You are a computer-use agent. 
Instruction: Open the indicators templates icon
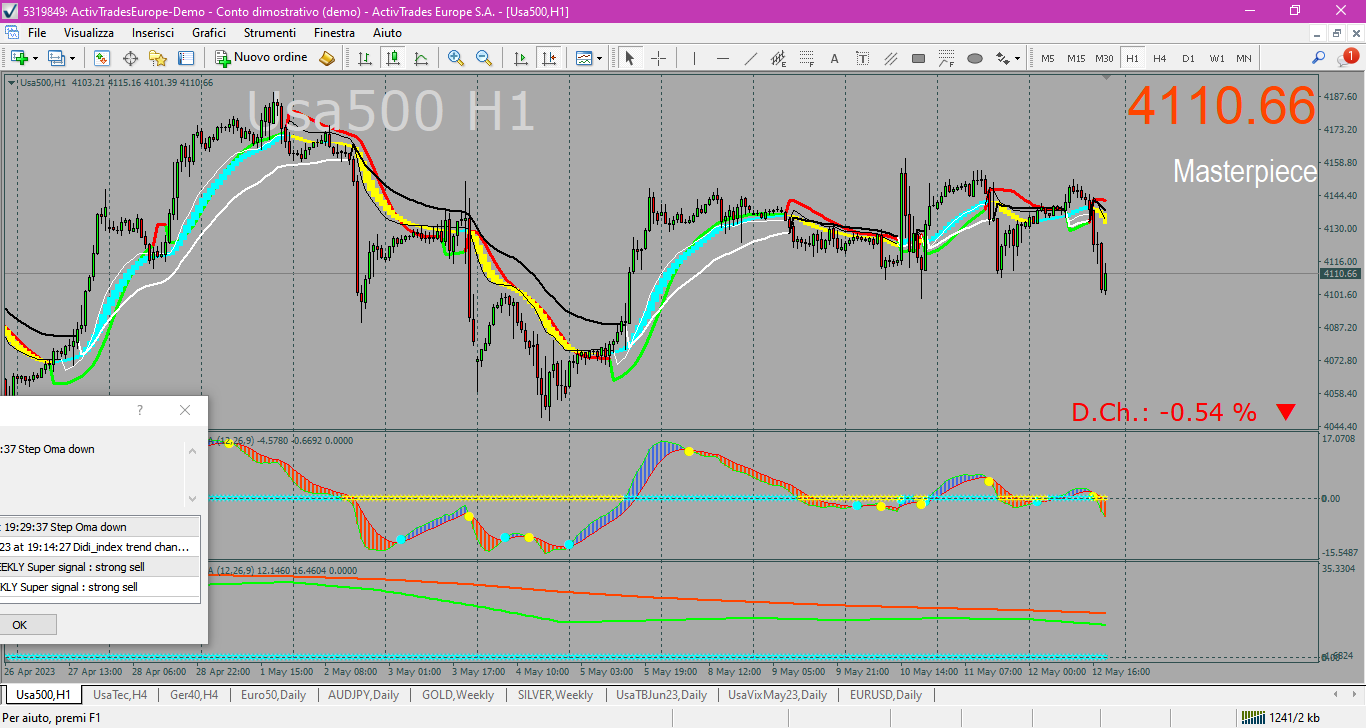(x=584, y=58)
